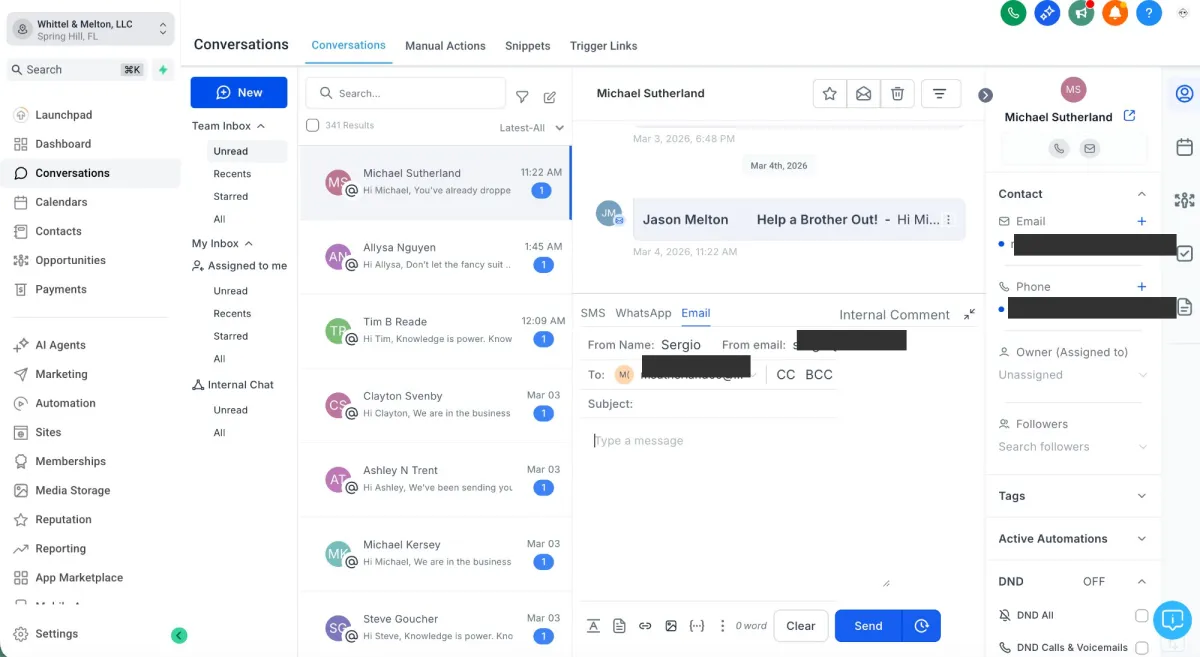Email contact using envelope circle icon
Image resolution: width=1200 pixels, height=657 pixels.
1089,148
